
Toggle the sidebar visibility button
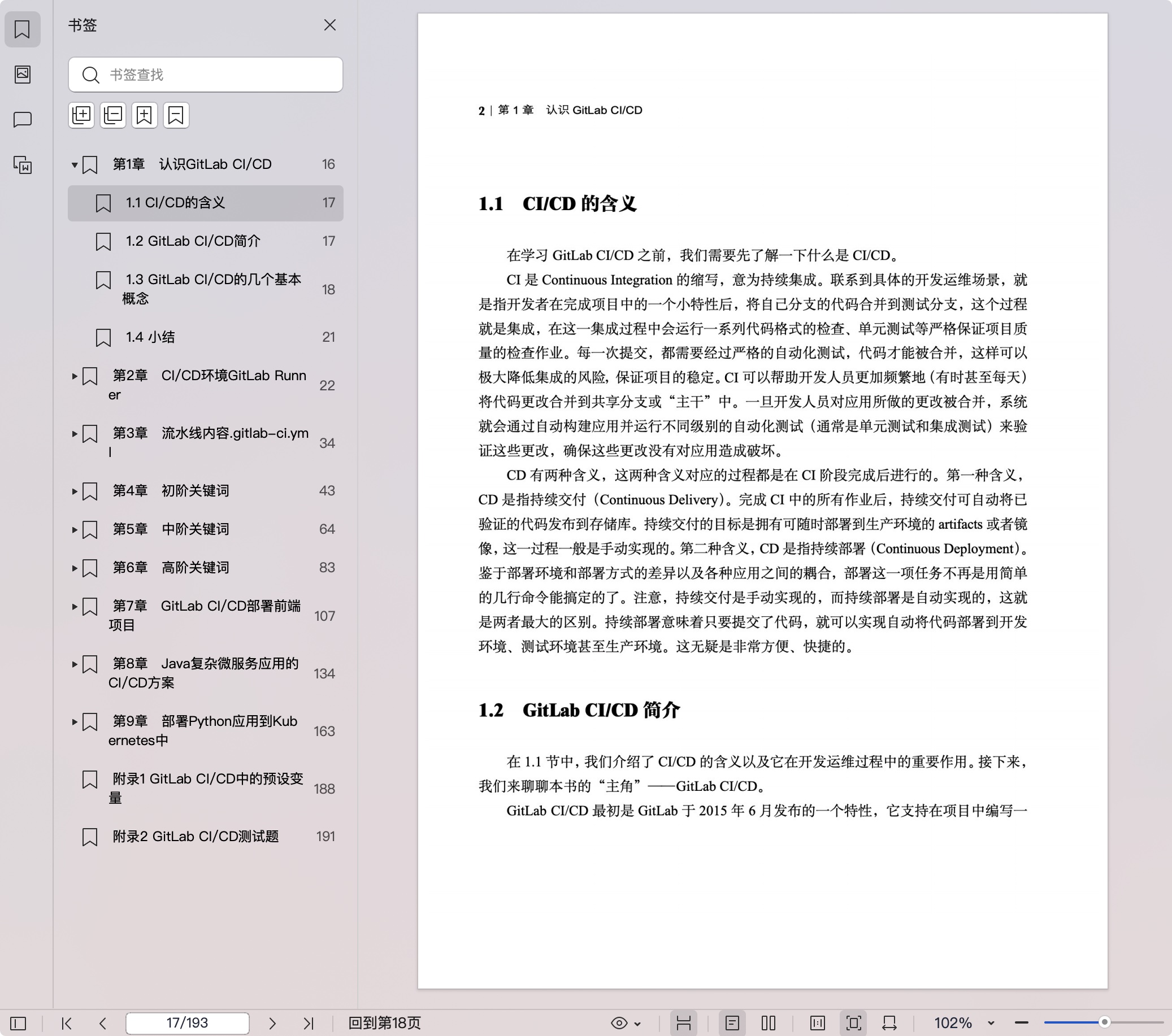(x=18, y=1023)
